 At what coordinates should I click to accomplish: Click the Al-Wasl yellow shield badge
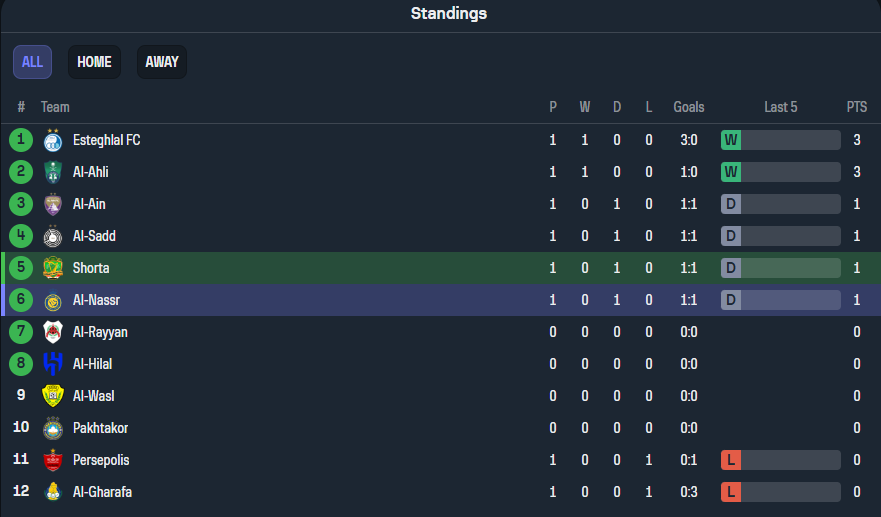pyautogui.click(x=53, y=396)
